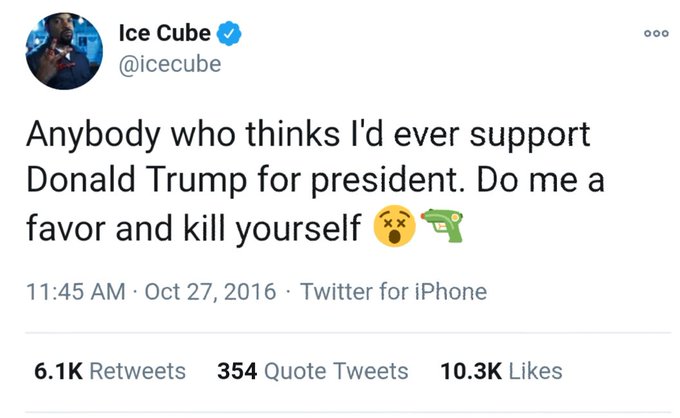Screen dimensions: 680x418
Task: View the Retweets list
Action: click(x=138, y=371)
